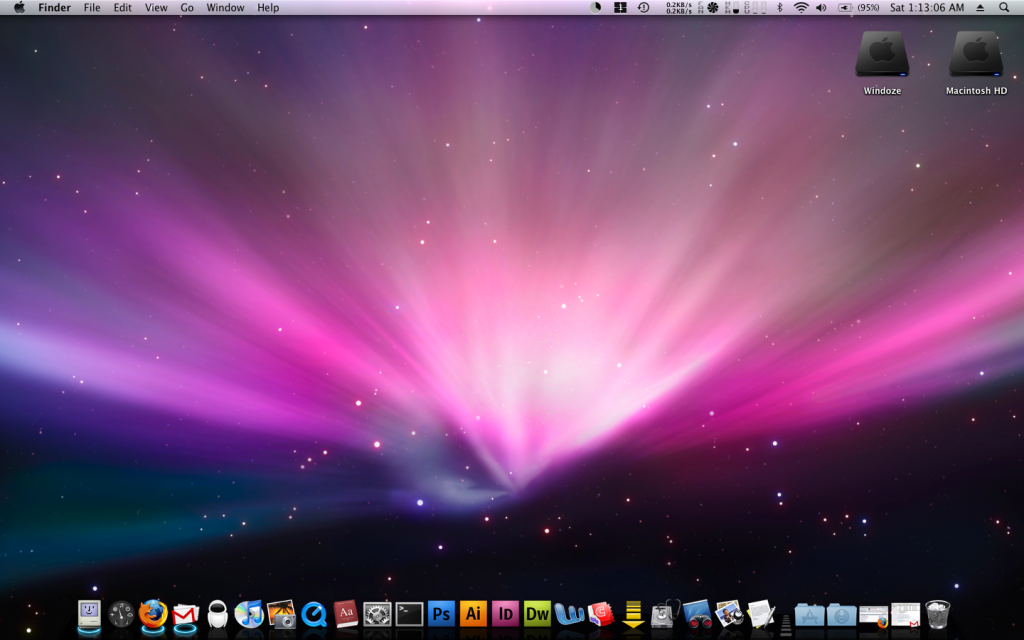1024x640 pixels.
Task: Open the Bluetooth menu in menu bar
Action: pos(779,8)
